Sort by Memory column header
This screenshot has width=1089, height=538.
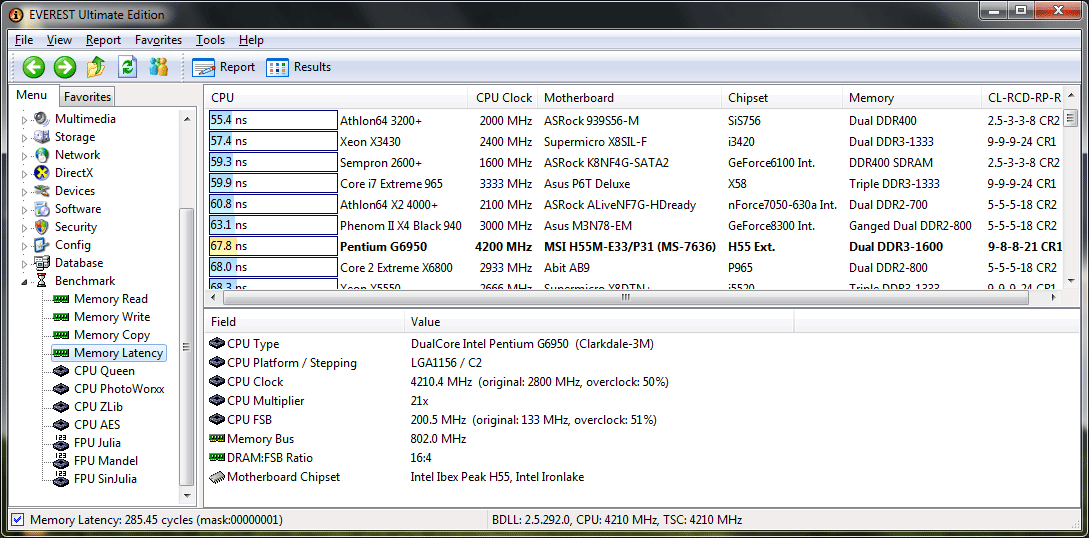click(913, 98)
